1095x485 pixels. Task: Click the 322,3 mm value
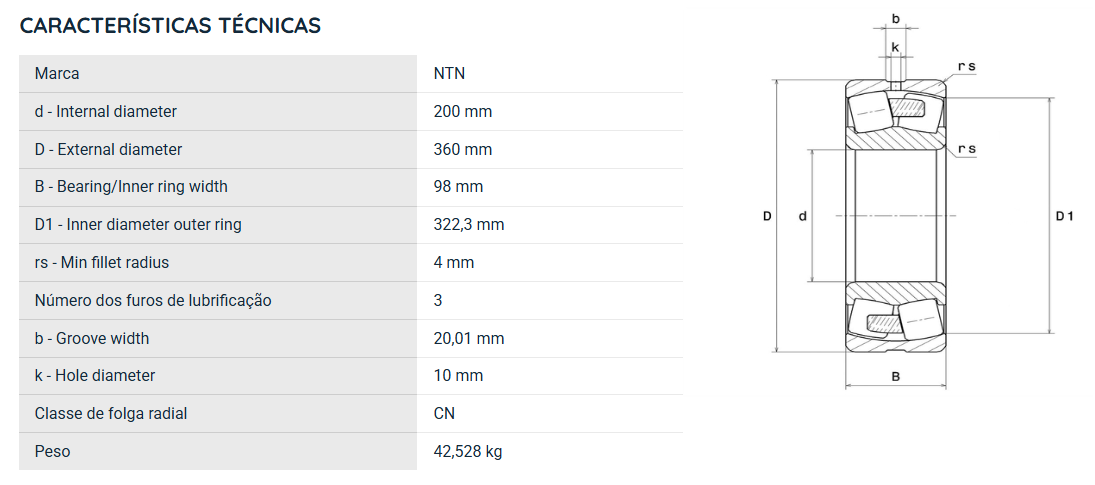(469, 225)
